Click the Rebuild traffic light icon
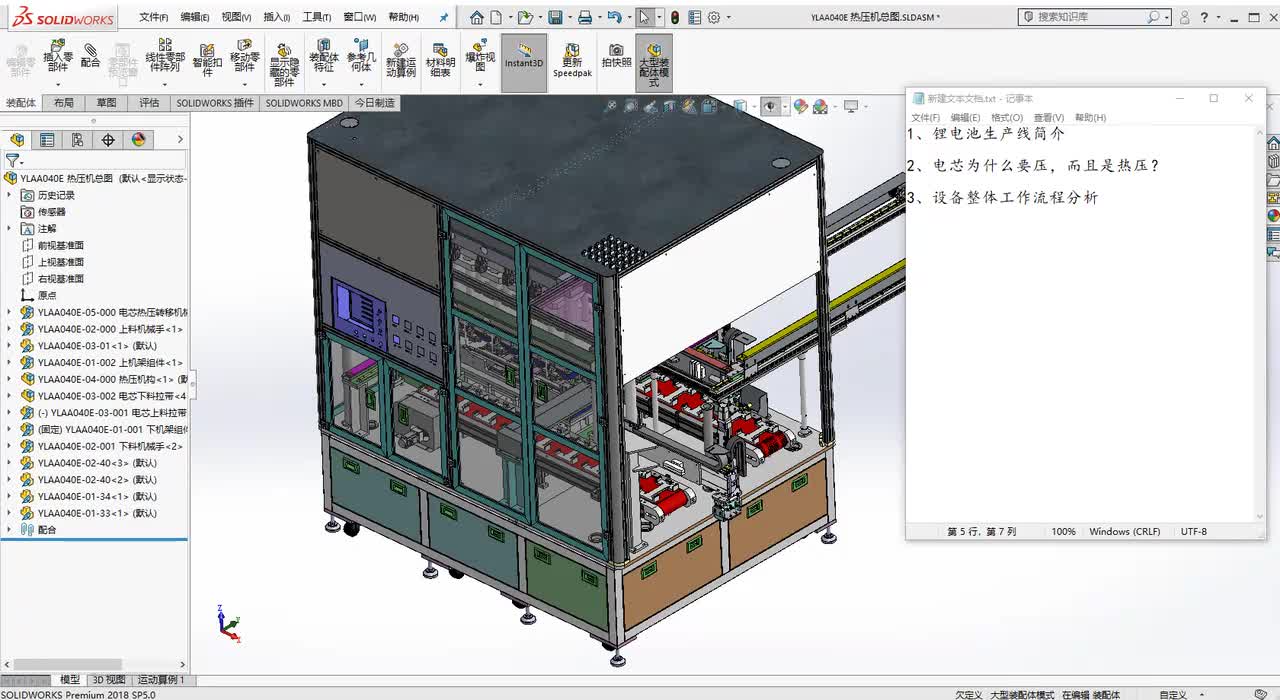 pos(675,17)
